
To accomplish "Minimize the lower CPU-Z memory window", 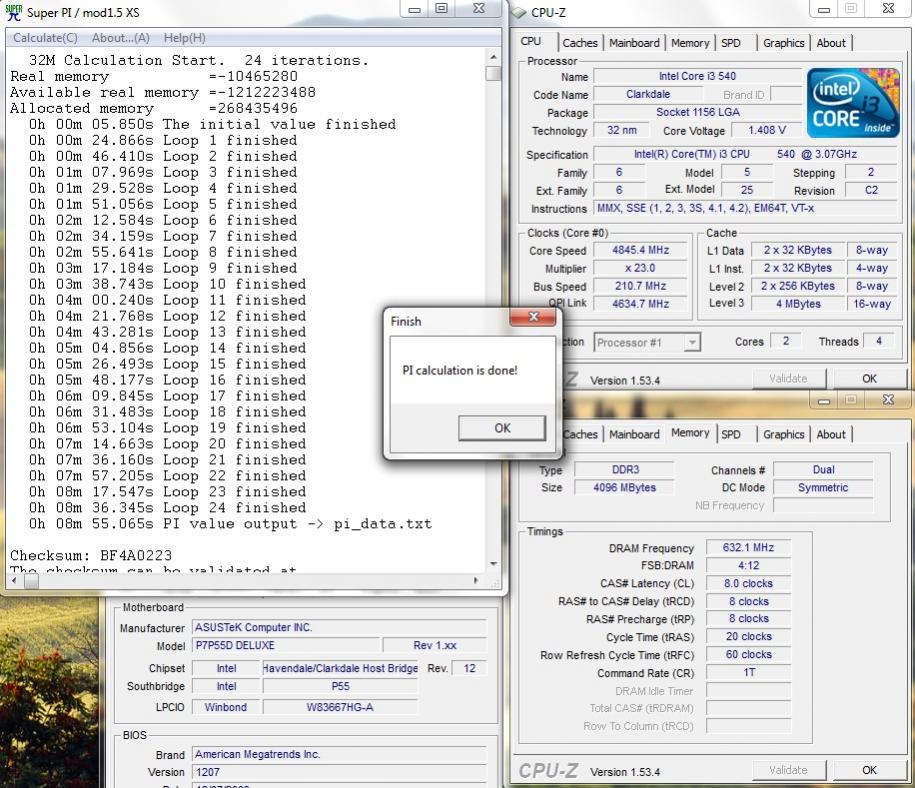I will [824, 400].
